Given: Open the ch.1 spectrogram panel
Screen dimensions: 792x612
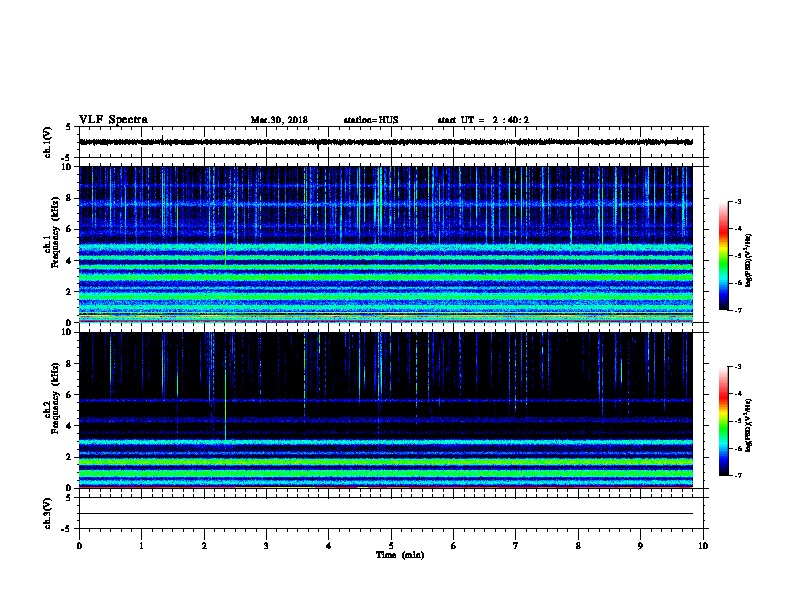Looking at the screenshot, I should point(386,244).
